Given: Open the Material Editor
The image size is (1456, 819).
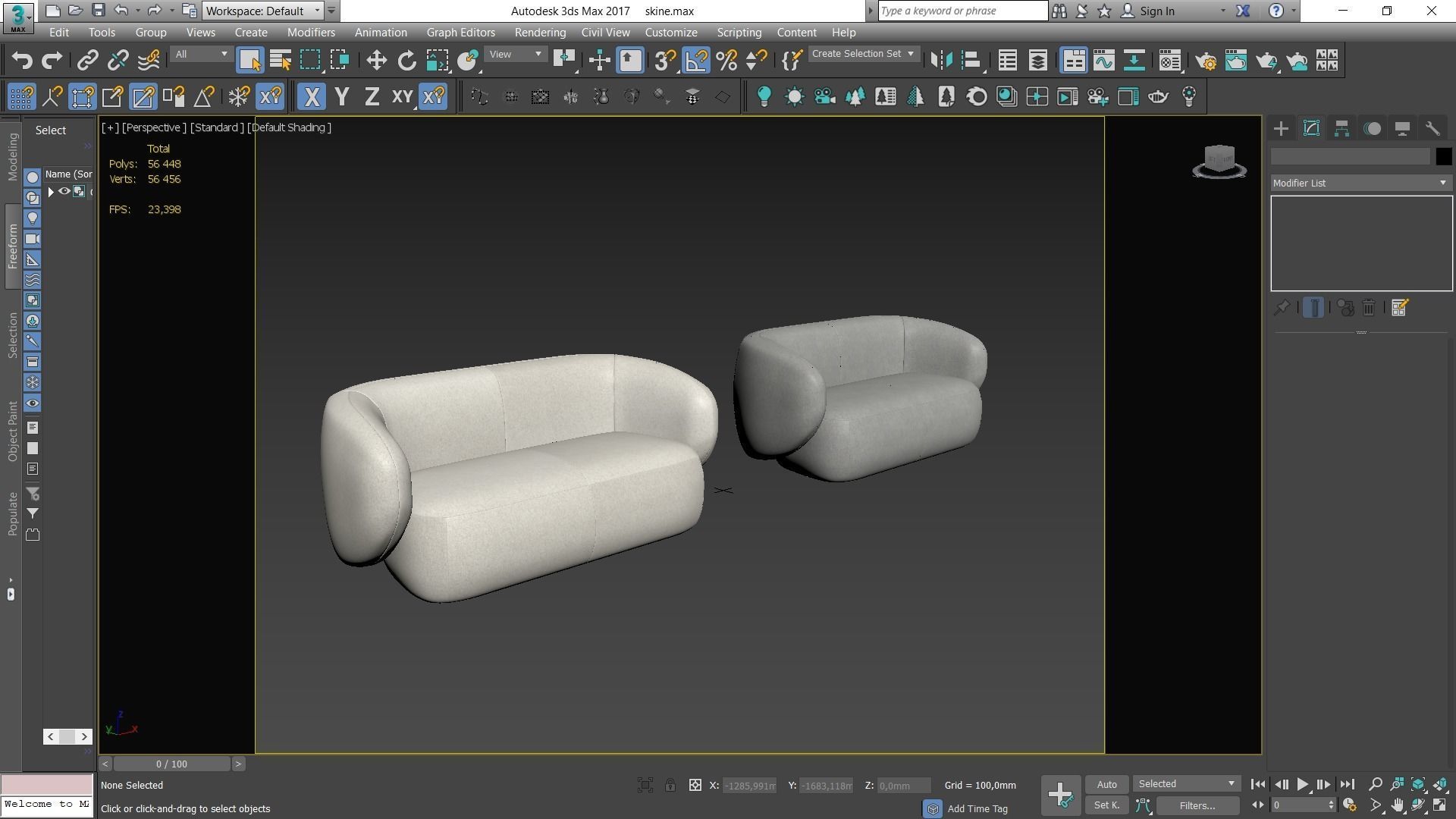Looking at the screenshot, I should pos(1170,60).
